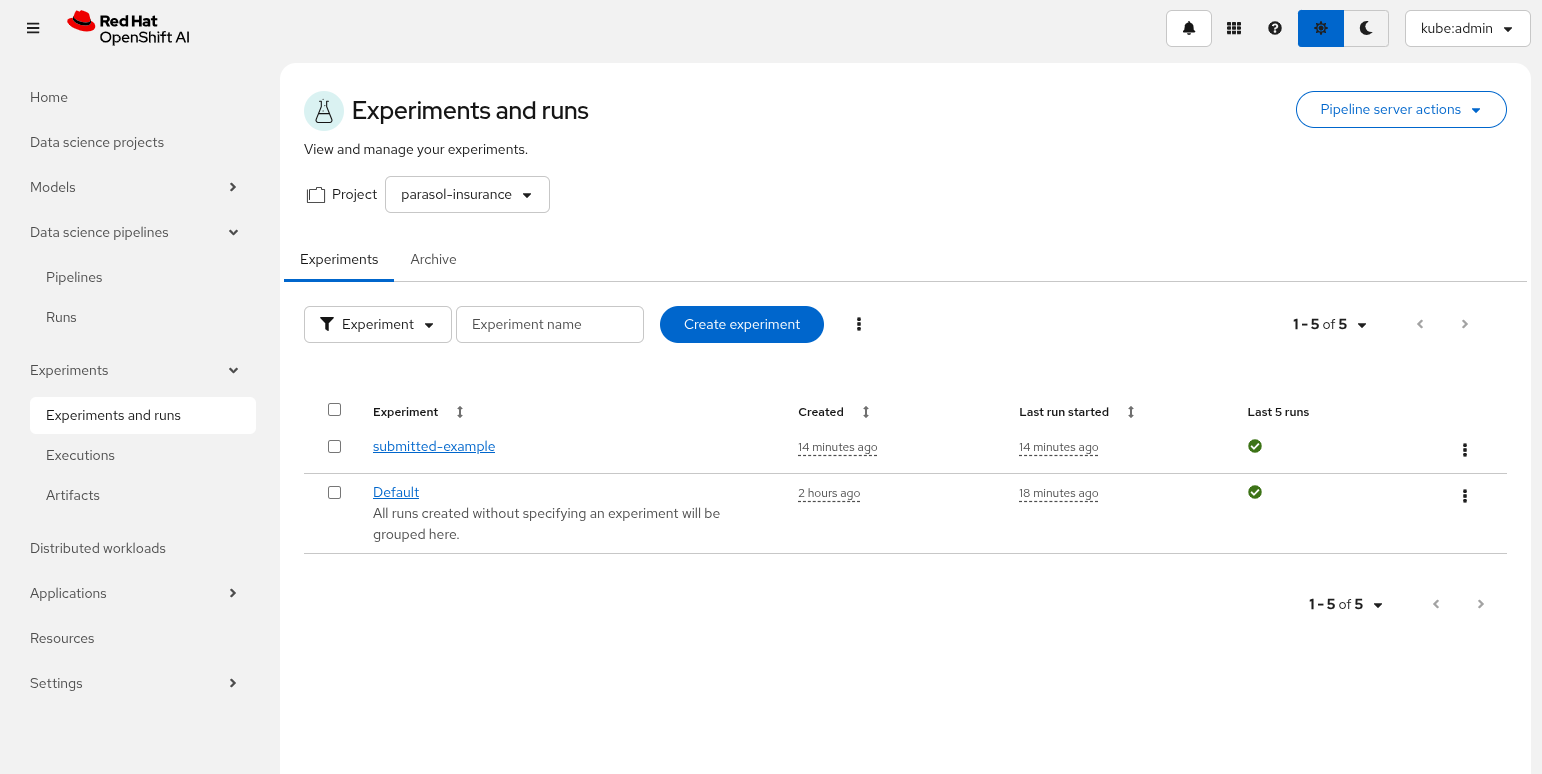Open top pagination items-per-page dropdown
Image resolution: width=1542 pixels, height=774 pixels.
(1330, 324)
